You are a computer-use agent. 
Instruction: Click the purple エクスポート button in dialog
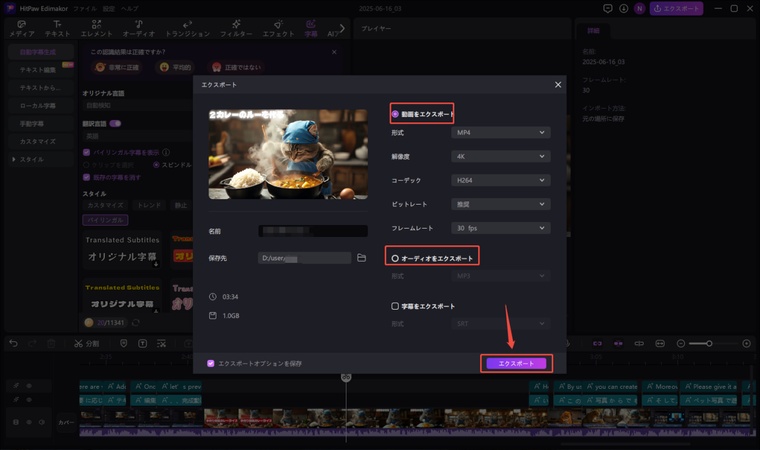click(516, 363)
